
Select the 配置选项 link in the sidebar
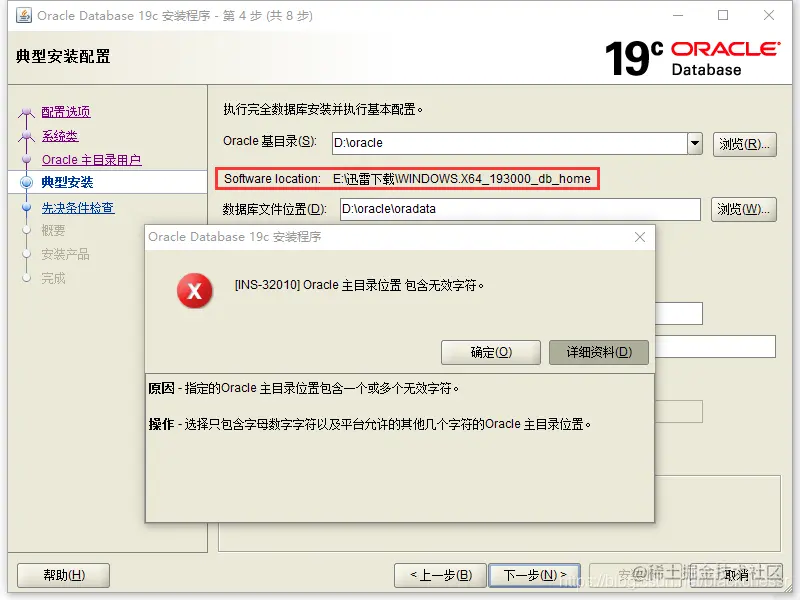tap(65, 112)
